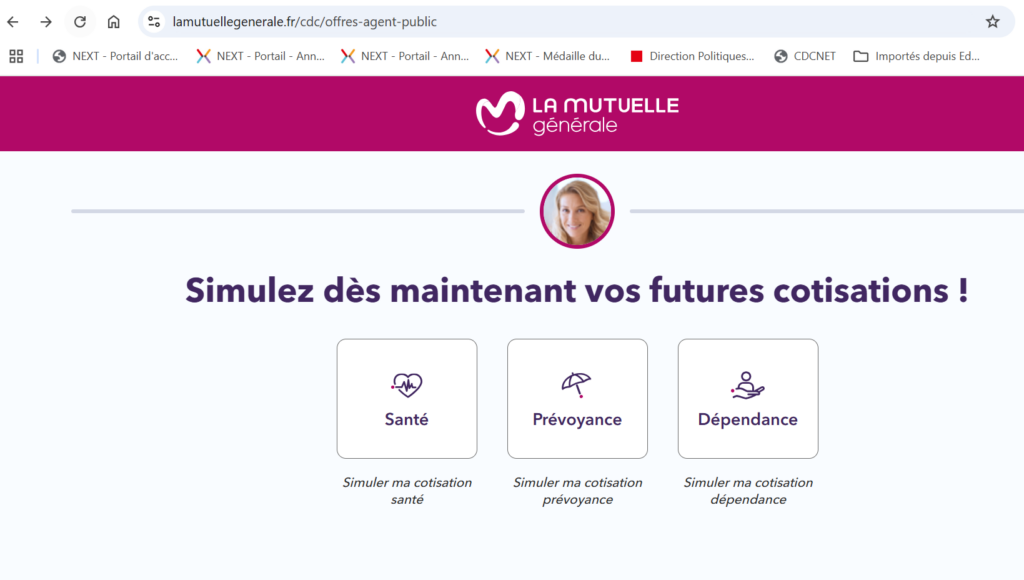Click the Prévoyance umbrella icon

577,385
